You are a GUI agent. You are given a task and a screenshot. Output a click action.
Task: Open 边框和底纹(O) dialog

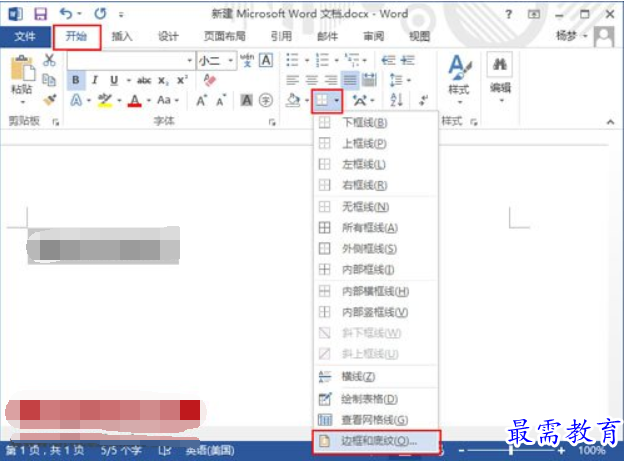pos(376,441)
